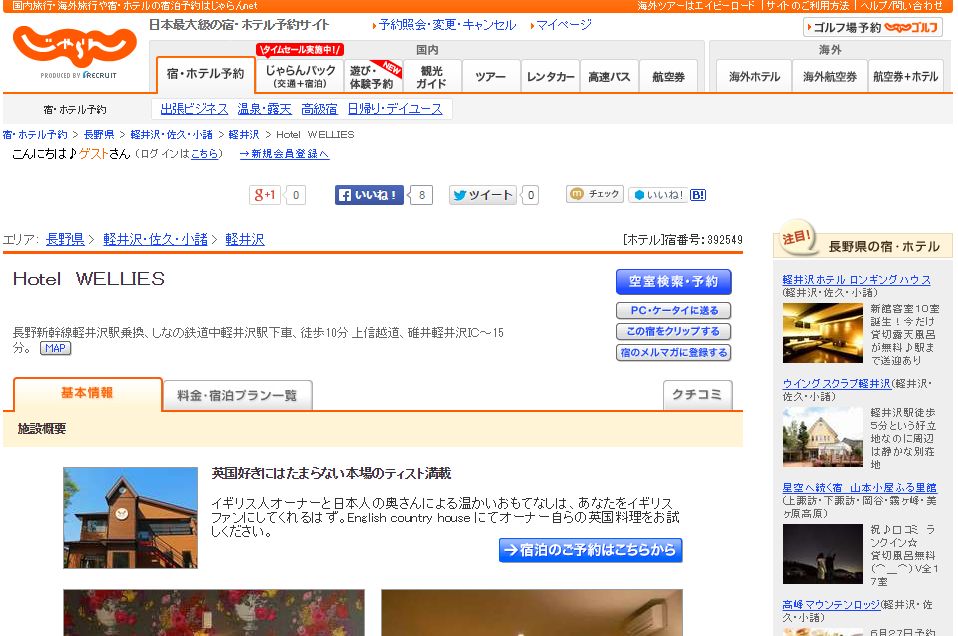Click the 海外ツアーはエイビーロード header link

(x=697, y=5)
